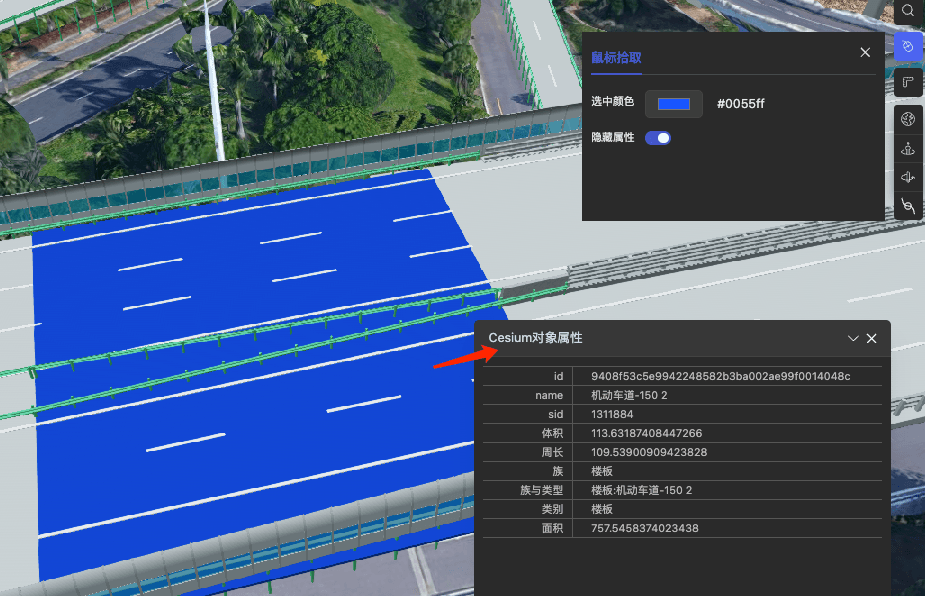
Task: Close the 鼠标拾取 panel
Action: click(x=865, y=53)
